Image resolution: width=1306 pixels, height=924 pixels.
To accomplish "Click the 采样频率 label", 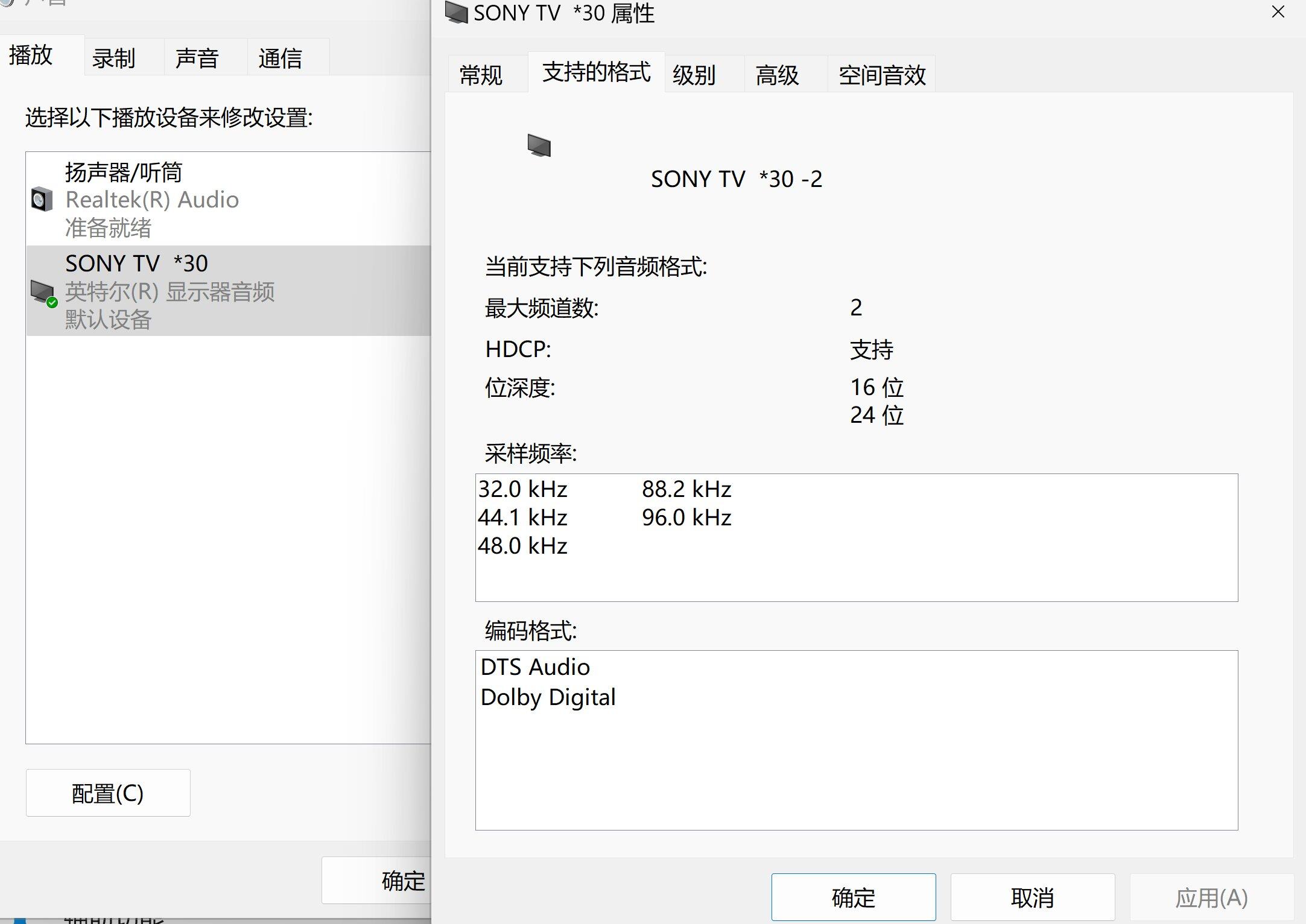I will [531, 454].
